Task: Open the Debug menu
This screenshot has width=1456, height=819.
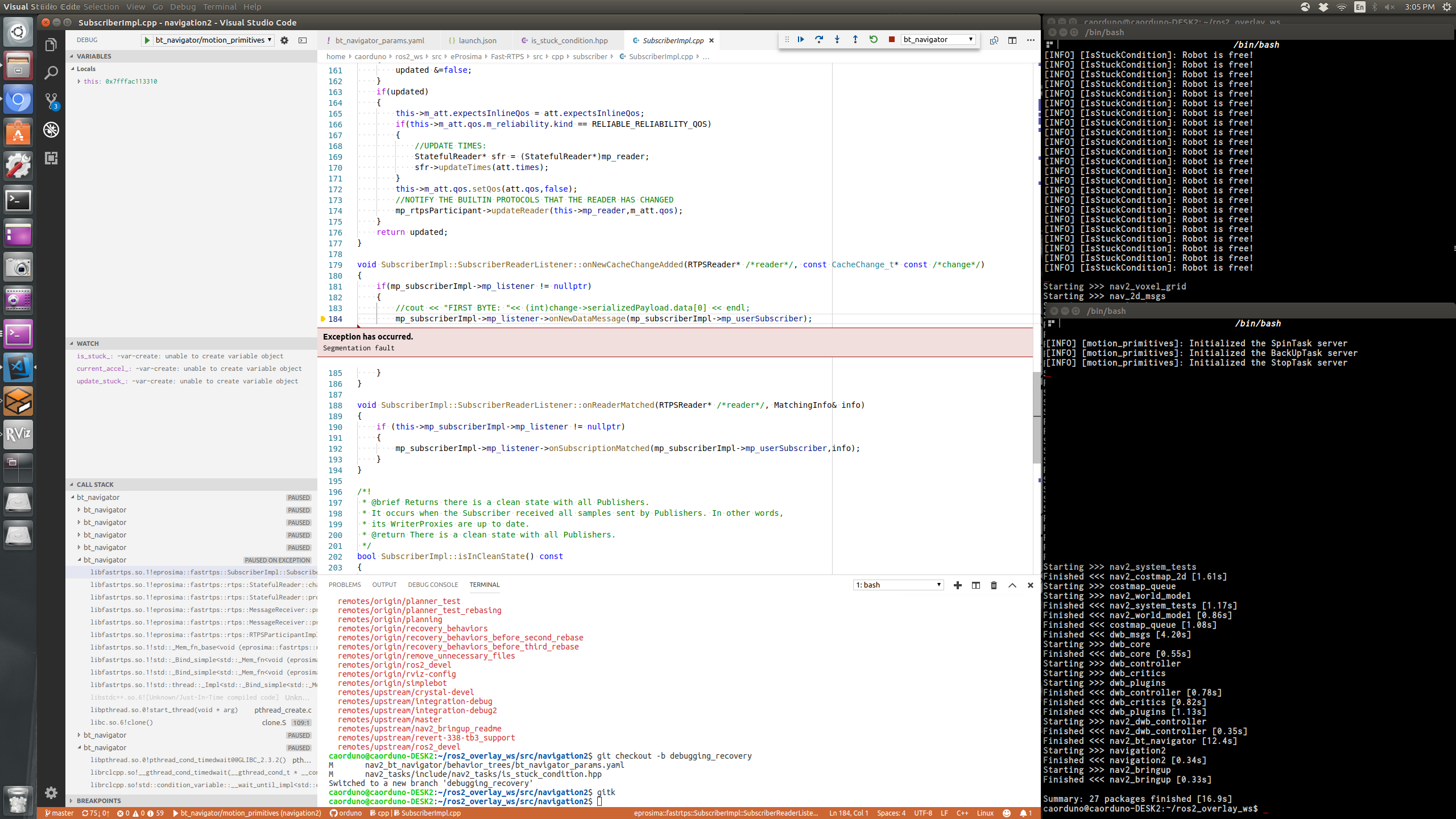Action: tap(183, 6)
